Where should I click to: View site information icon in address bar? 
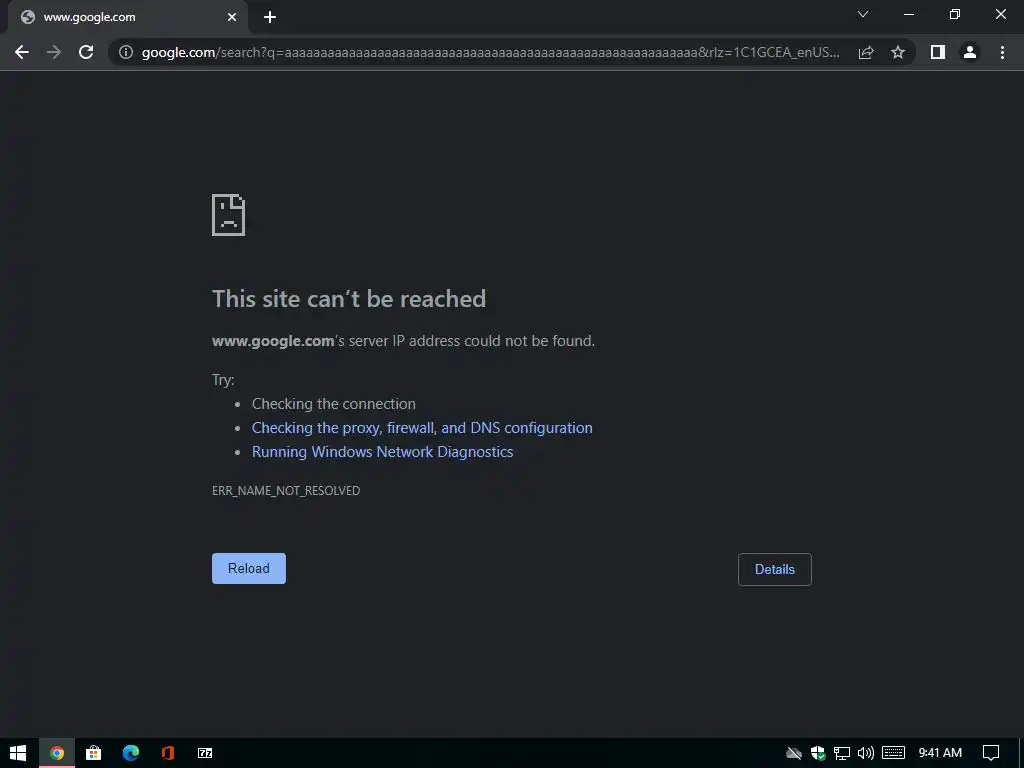point(125,52)
